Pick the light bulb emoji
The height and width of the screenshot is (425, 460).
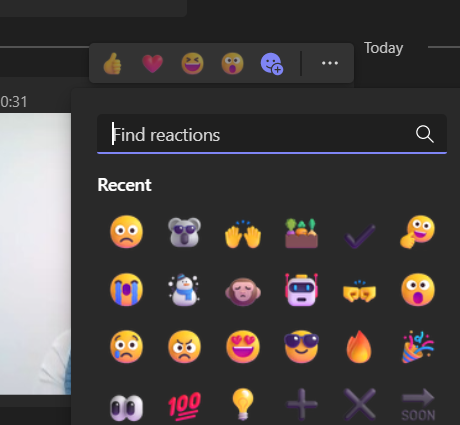(x=243, y=404)
